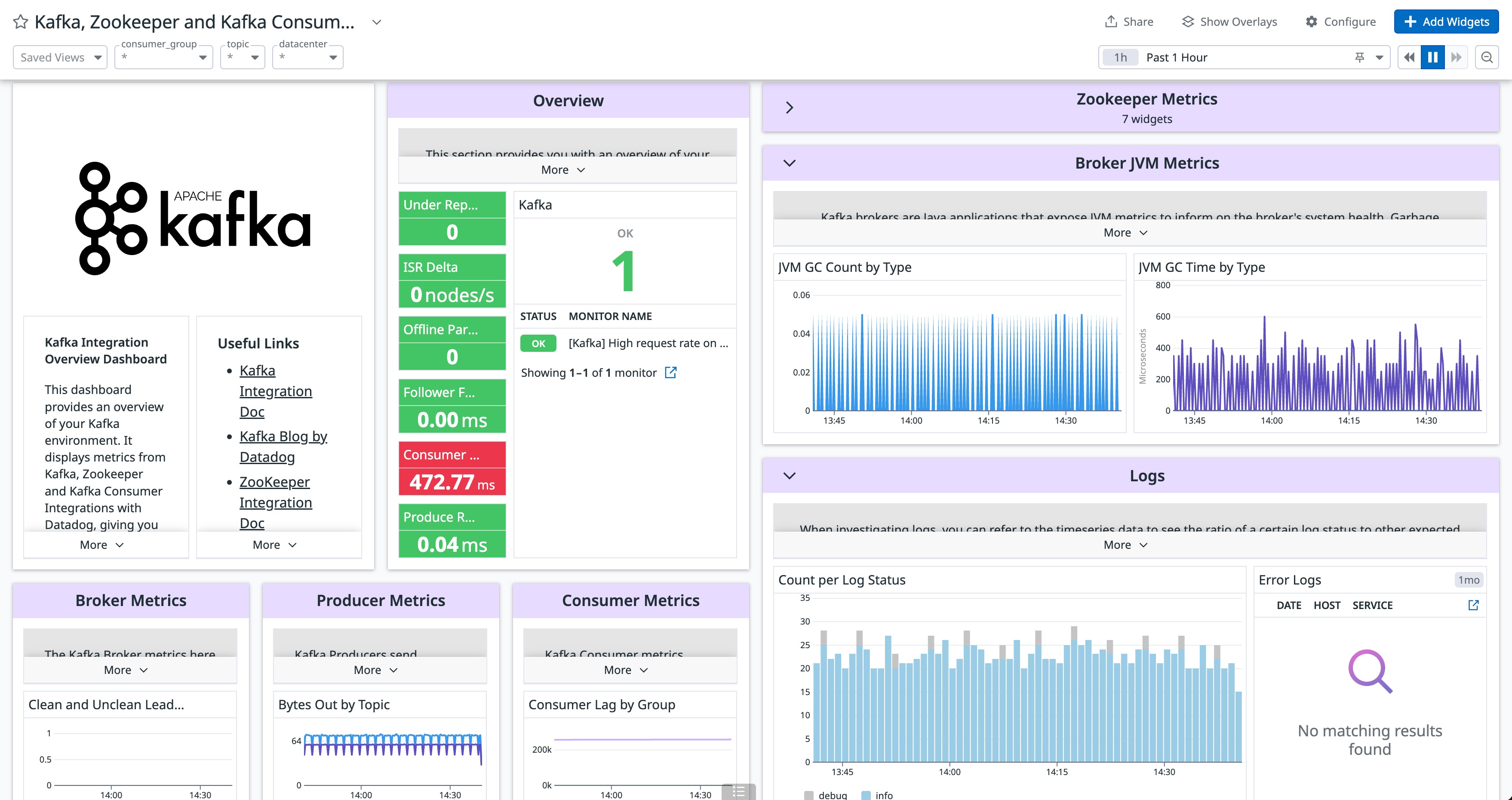
Task: Step time range forward
Action: point(1456,58)
